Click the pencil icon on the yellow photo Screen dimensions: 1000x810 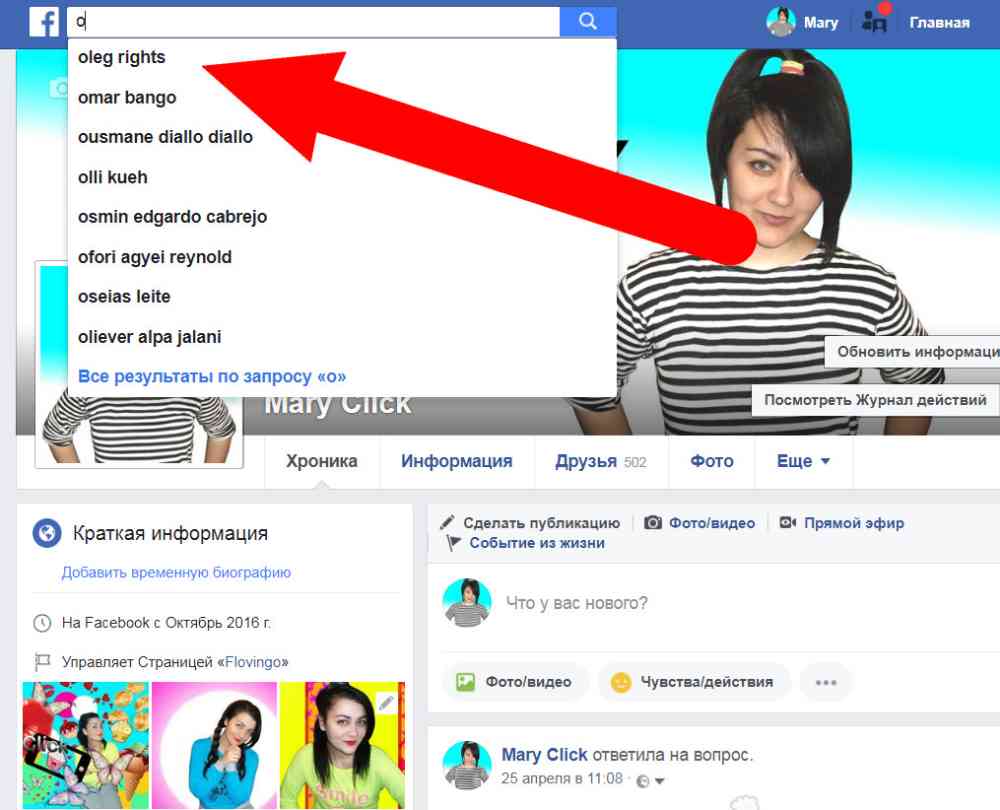[x=387, y=703]
